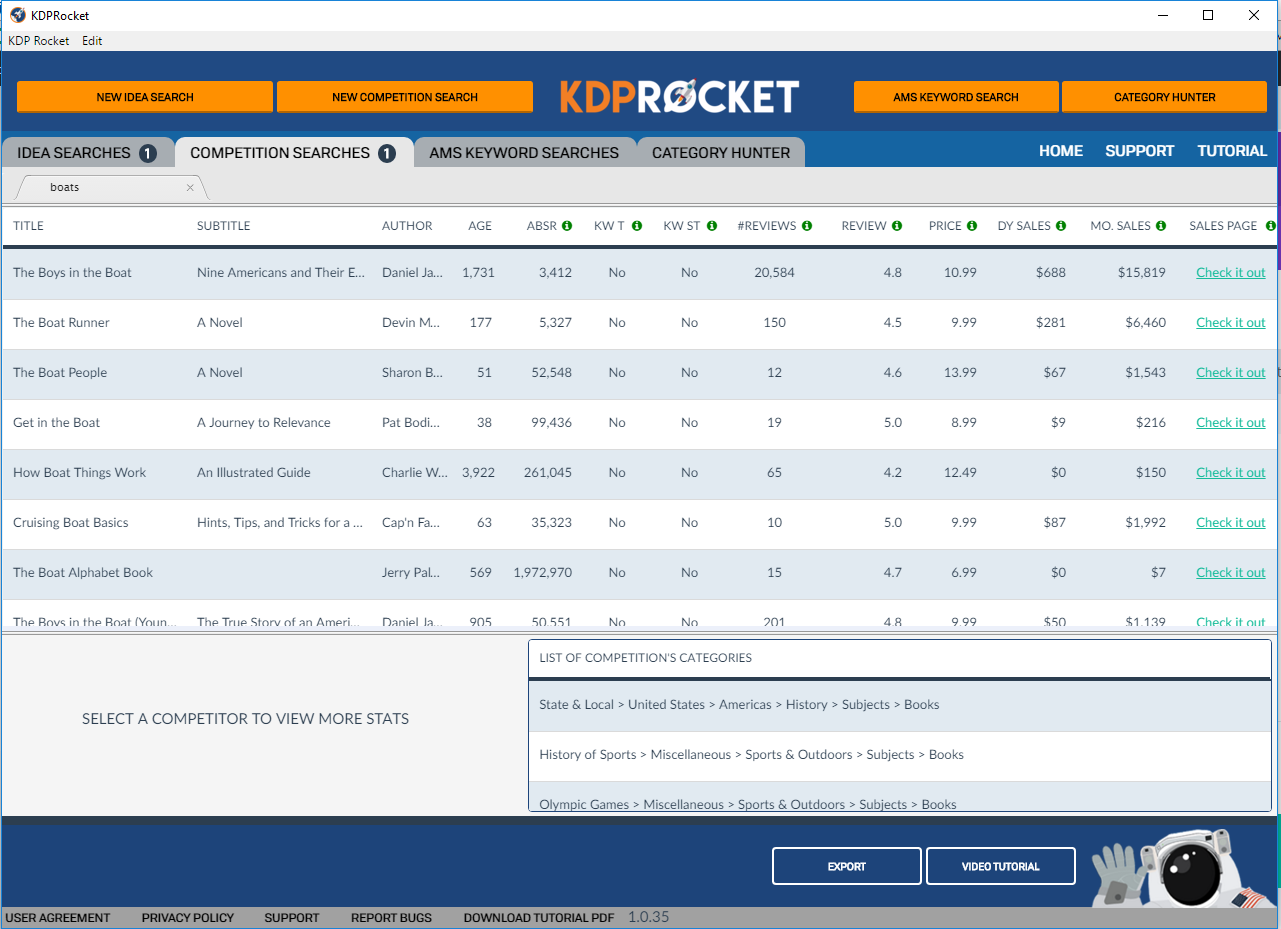This screenshot has height=929, width=1281.
Task: Select The Boys in the Boat title row
Action: [x=72, y=273]
